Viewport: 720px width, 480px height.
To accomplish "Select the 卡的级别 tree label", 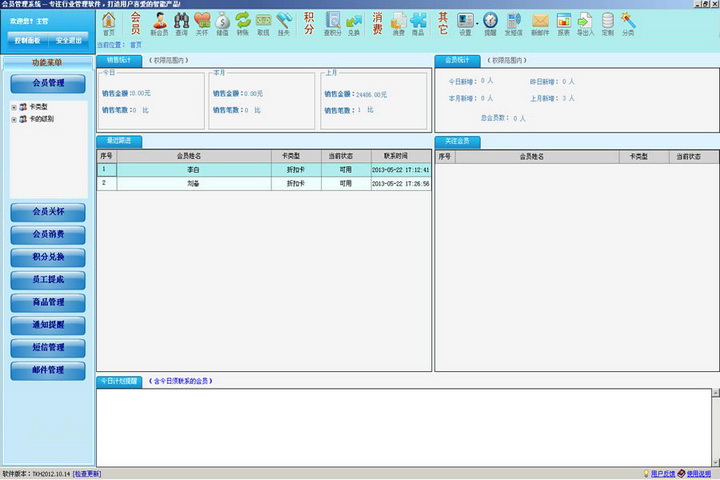I will [42, 119].
